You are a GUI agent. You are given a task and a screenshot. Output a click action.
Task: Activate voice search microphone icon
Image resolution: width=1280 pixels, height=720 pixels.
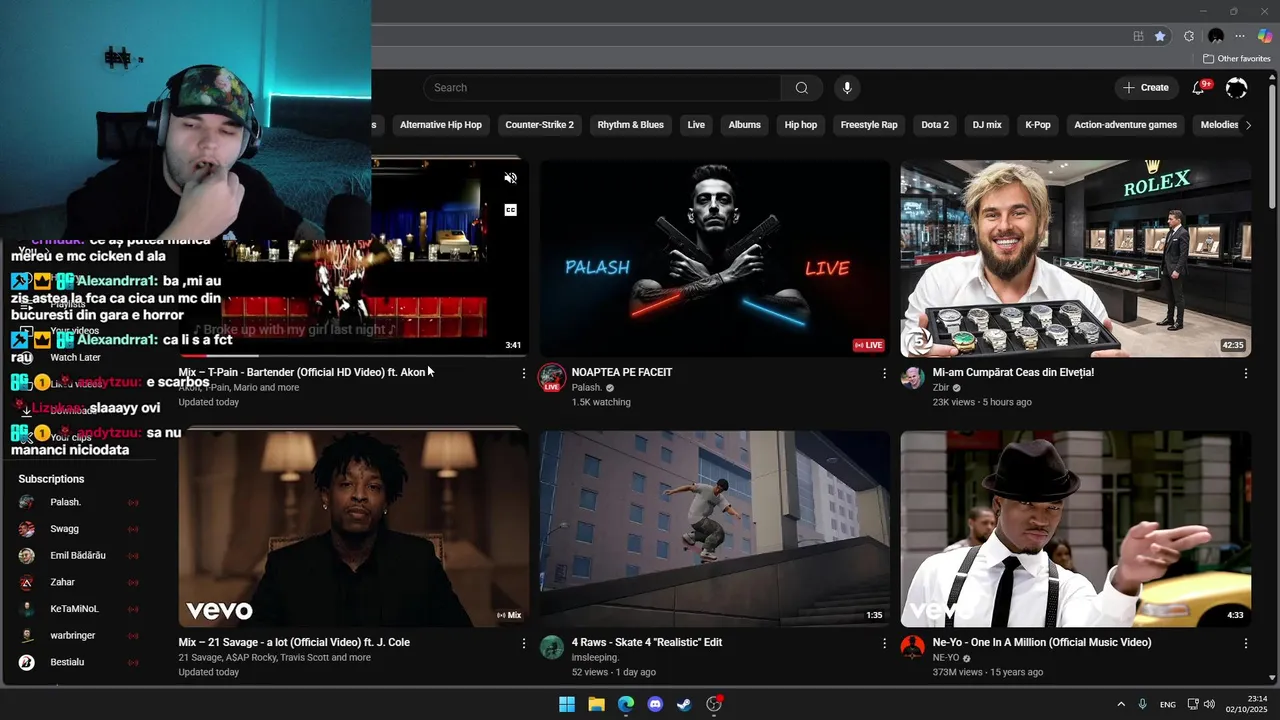tap(847, 88)
